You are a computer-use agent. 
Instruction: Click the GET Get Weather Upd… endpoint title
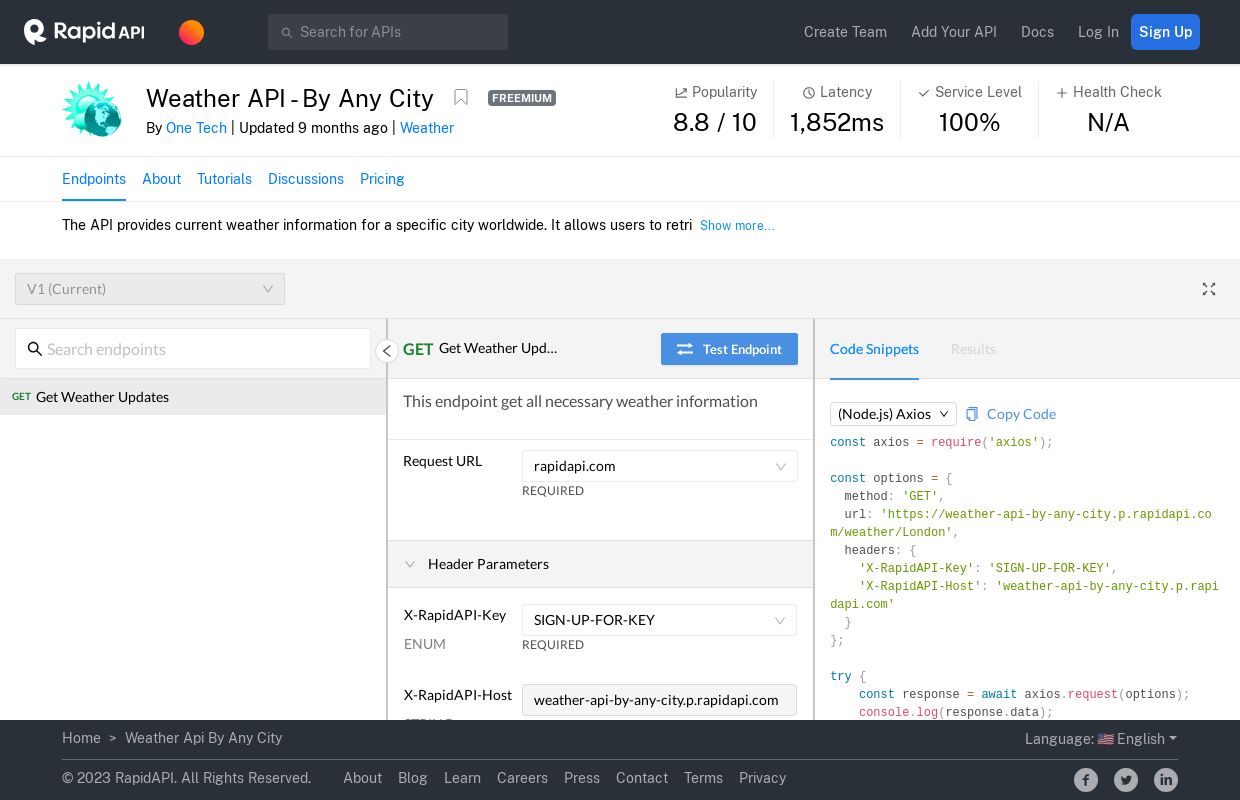click(x=480, y=349)
